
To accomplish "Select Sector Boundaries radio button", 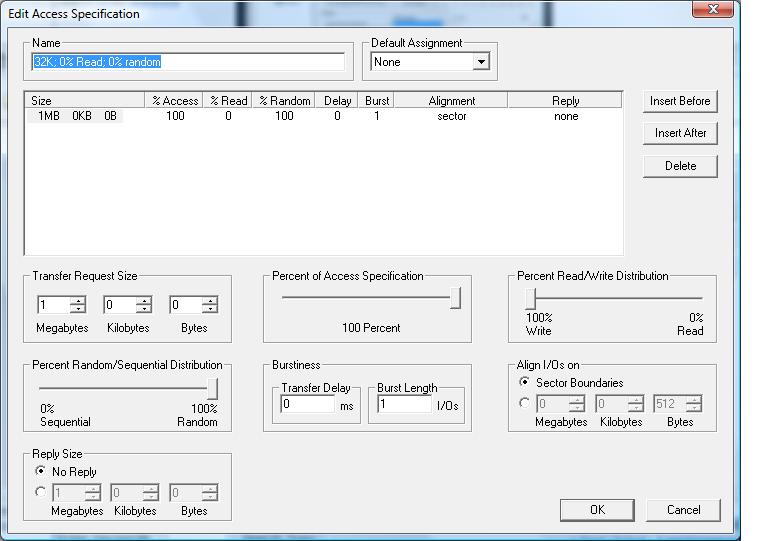I will pyautogui.click(x=524, y=382).
